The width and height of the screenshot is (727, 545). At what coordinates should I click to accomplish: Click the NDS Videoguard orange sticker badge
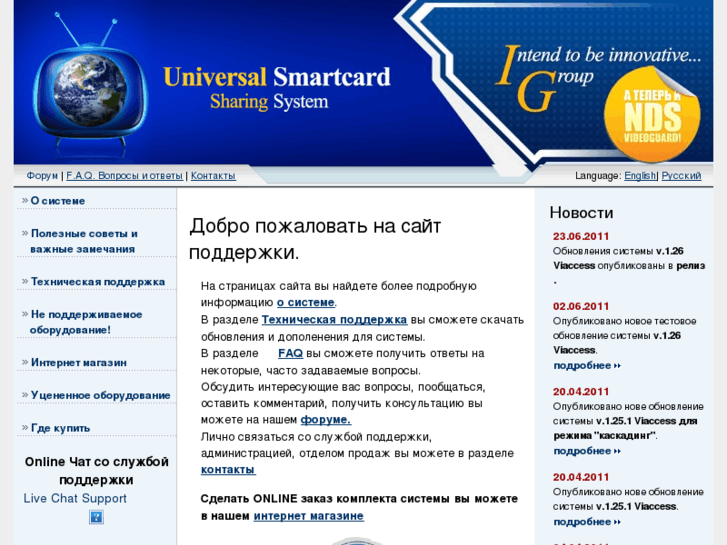tap(652, 114)
